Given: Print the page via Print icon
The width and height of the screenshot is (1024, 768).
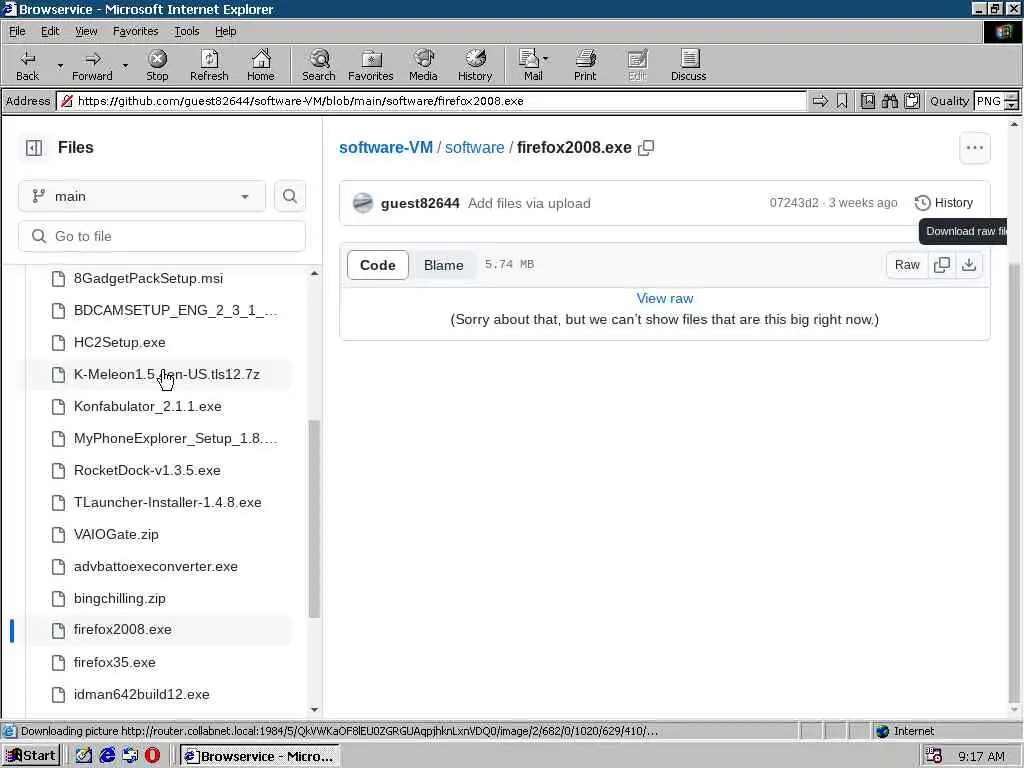Looking at the screenshot, I should 584,65.
